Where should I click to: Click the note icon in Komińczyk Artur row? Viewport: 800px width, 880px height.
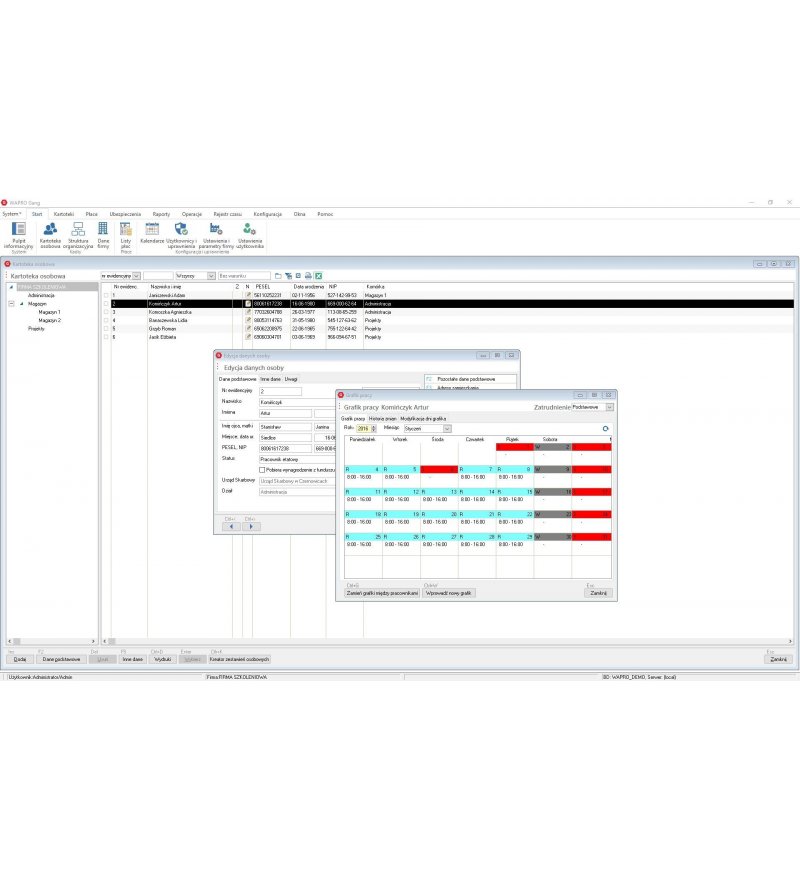coord(248,304)
